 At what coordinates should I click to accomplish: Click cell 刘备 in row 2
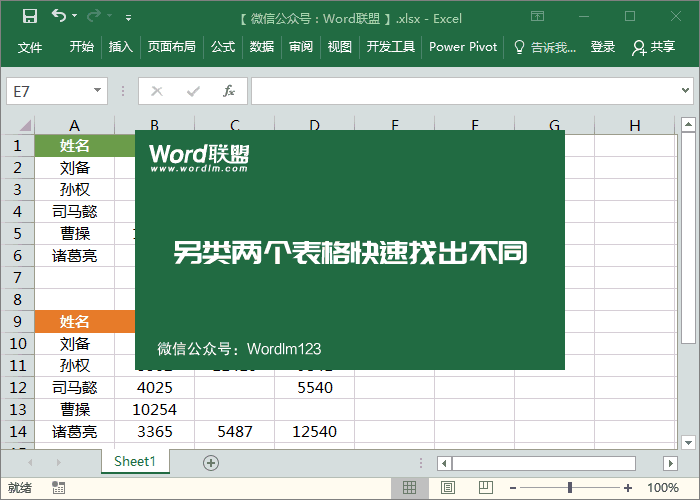coord(75,168)
